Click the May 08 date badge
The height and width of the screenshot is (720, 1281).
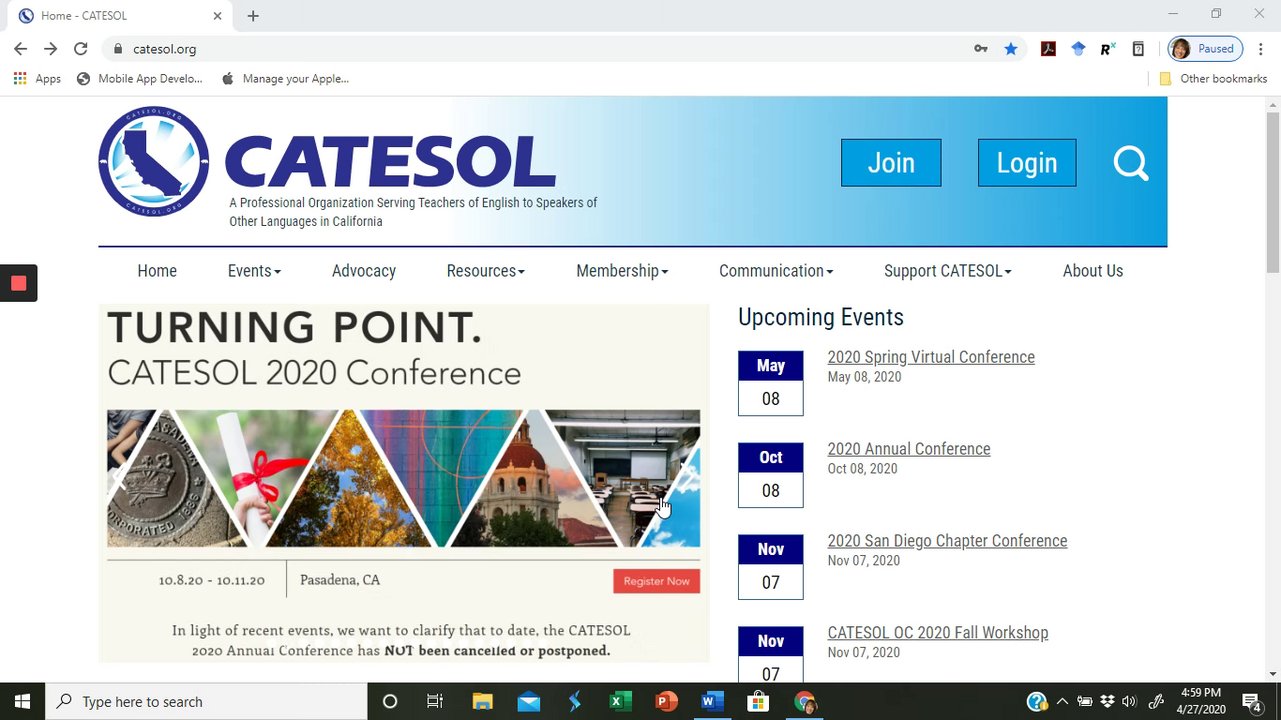click(x=771, y=383)
